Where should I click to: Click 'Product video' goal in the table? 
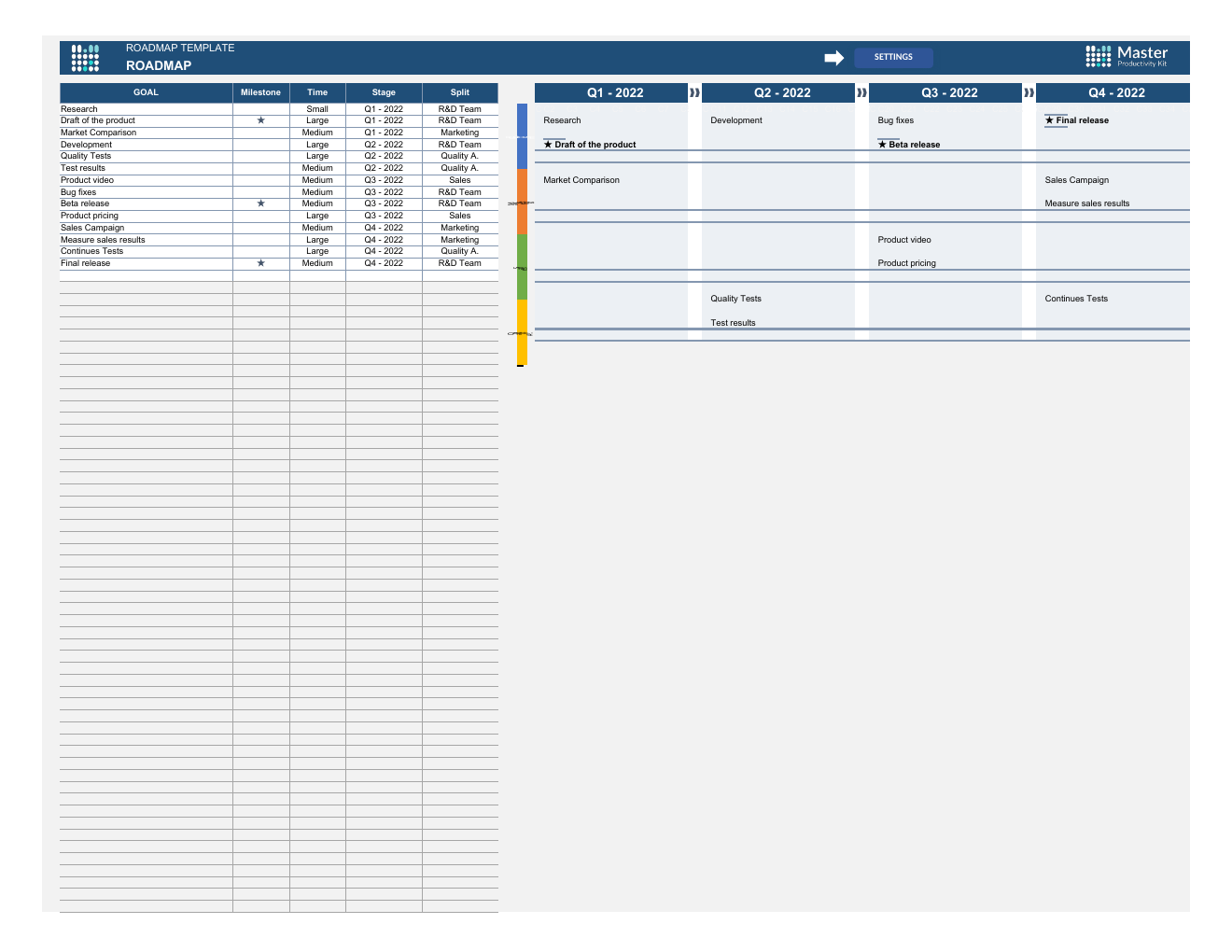tap(87, 180)
